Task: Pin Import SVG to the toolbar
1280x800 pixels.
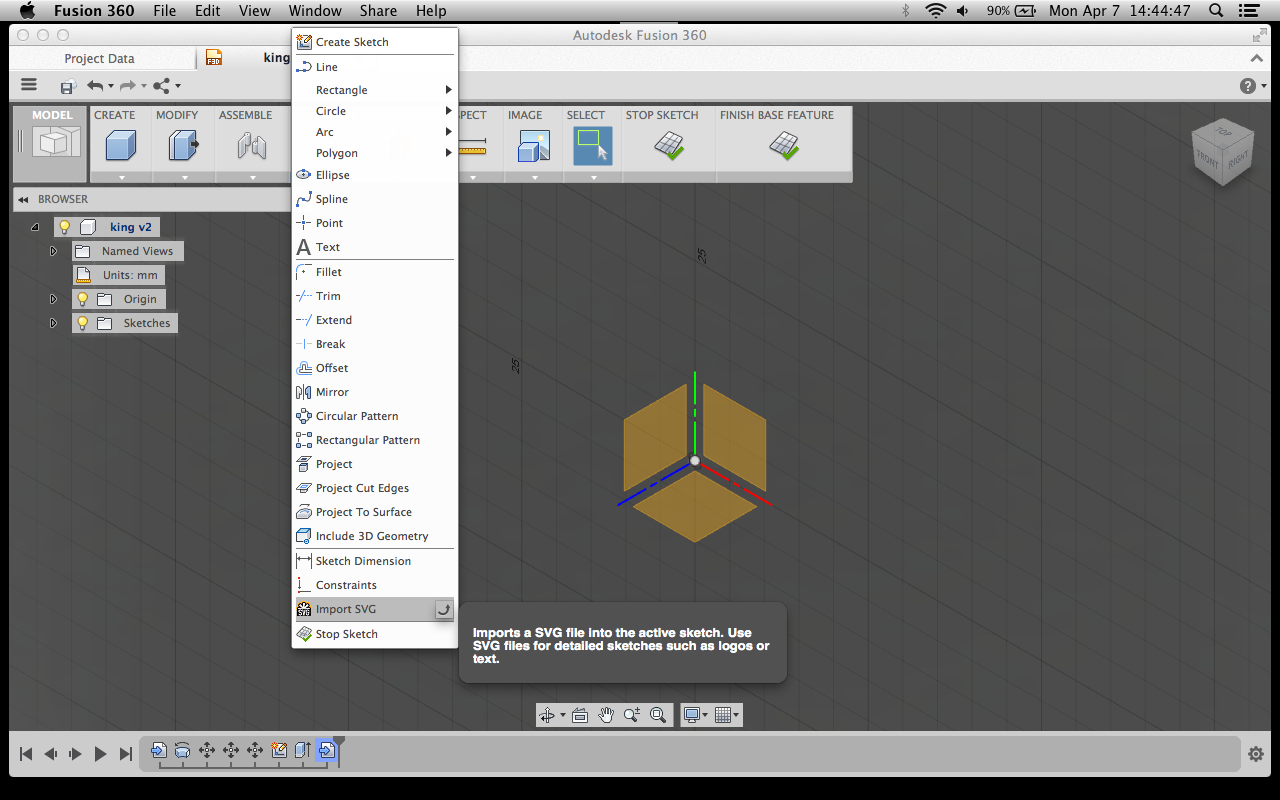Action: [444, 609]
